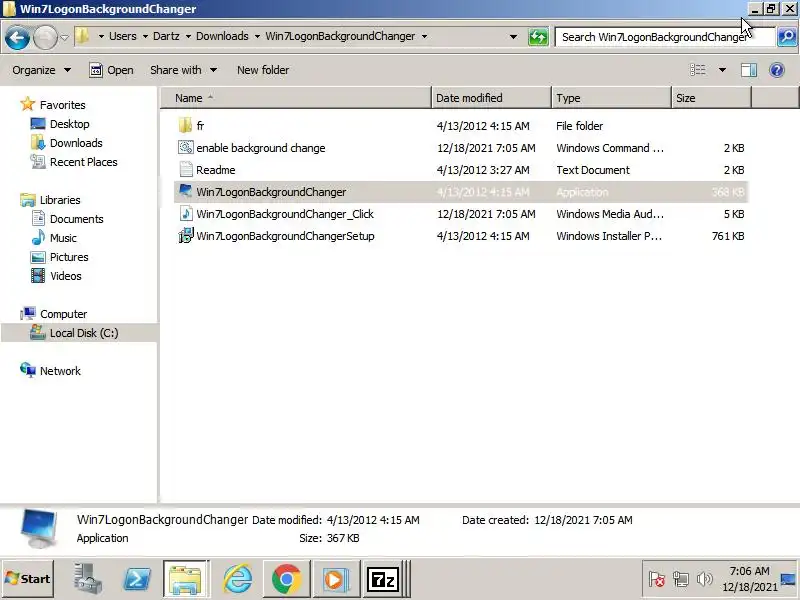Go back with the blue Back arrow

pyautogui.click(x=17, y=37)
